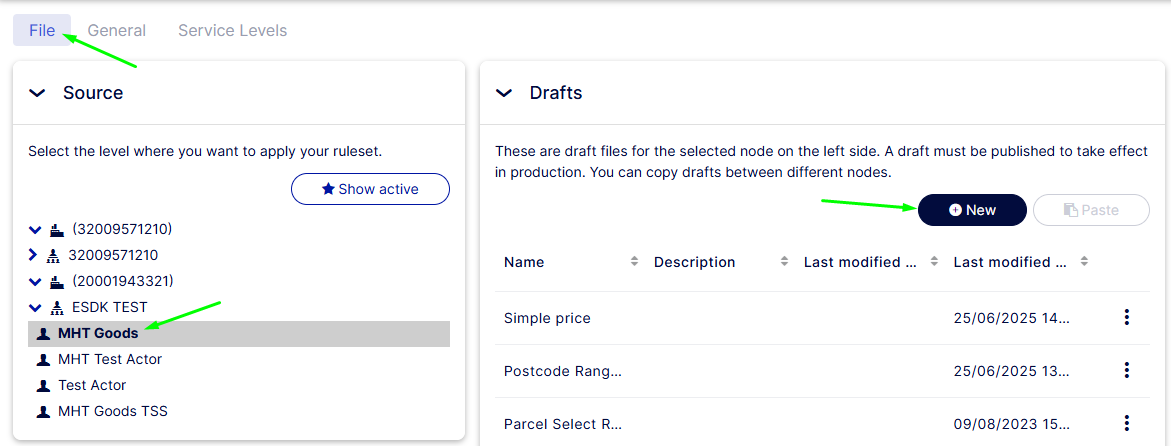Click sort icon on second Last modified column
The image size is (1171, 446).
point(1084,262)
